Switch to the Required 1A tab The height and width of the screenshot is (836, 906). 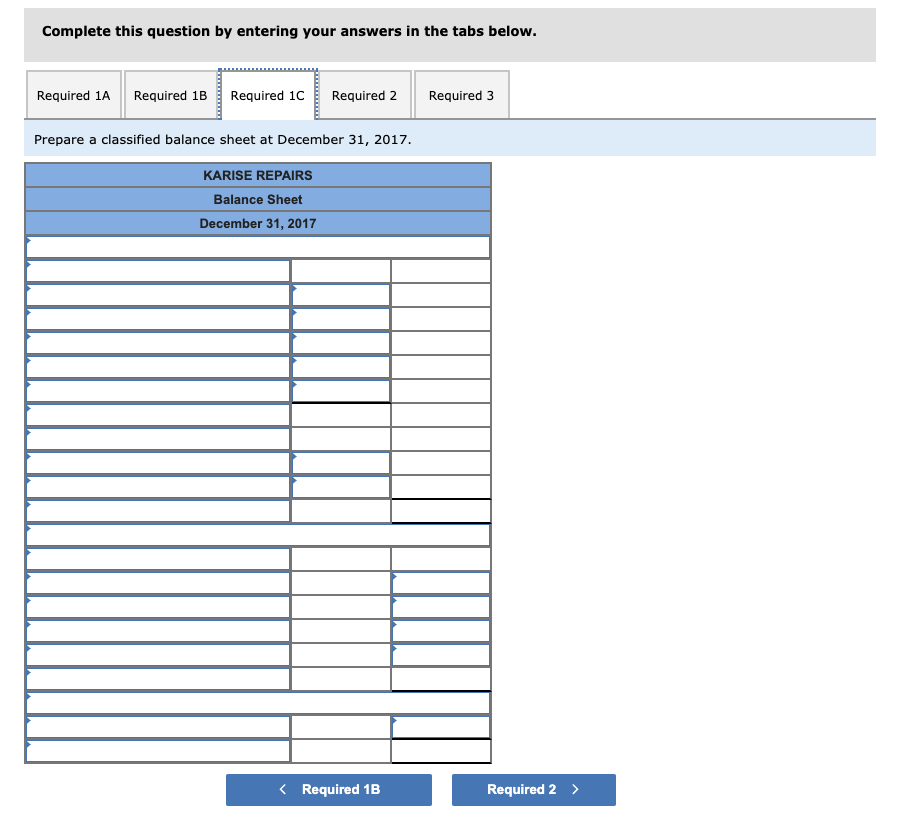[73, 95]
